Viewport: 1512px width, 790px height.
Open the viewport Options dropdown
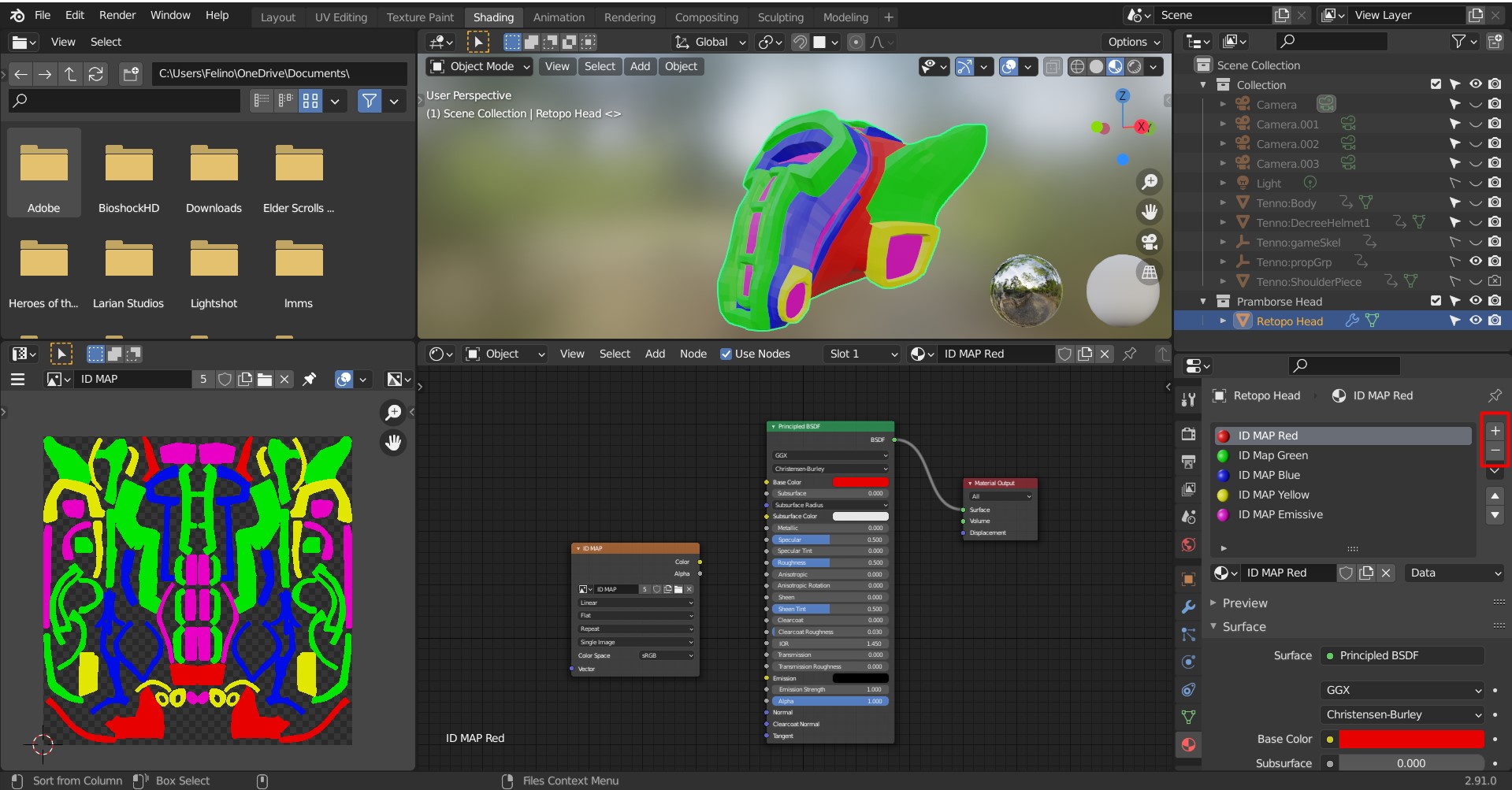point(1133,43)
